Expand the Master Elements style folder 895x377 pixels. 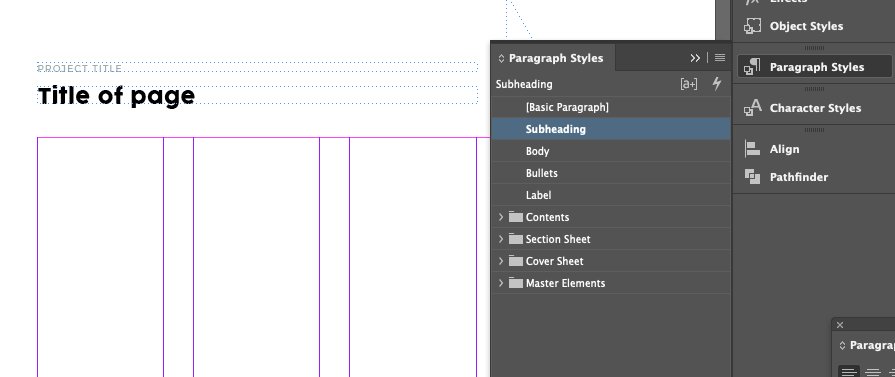tap(501, 283)
